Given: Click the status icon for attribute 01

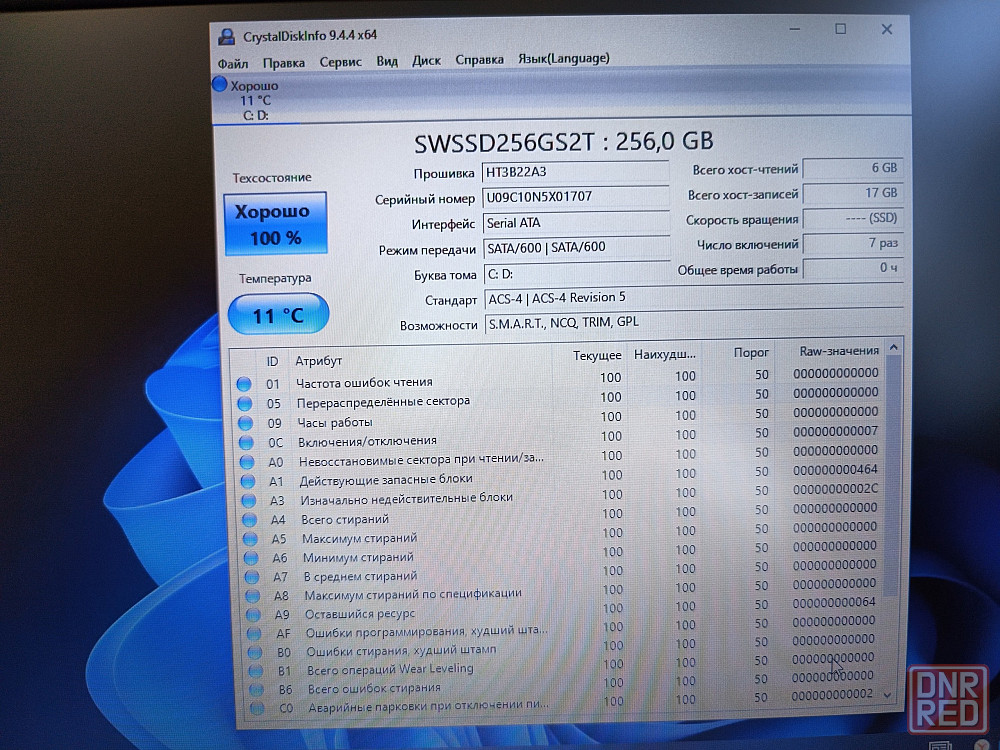Looking at the screenshot, I should tap(243, 384).
